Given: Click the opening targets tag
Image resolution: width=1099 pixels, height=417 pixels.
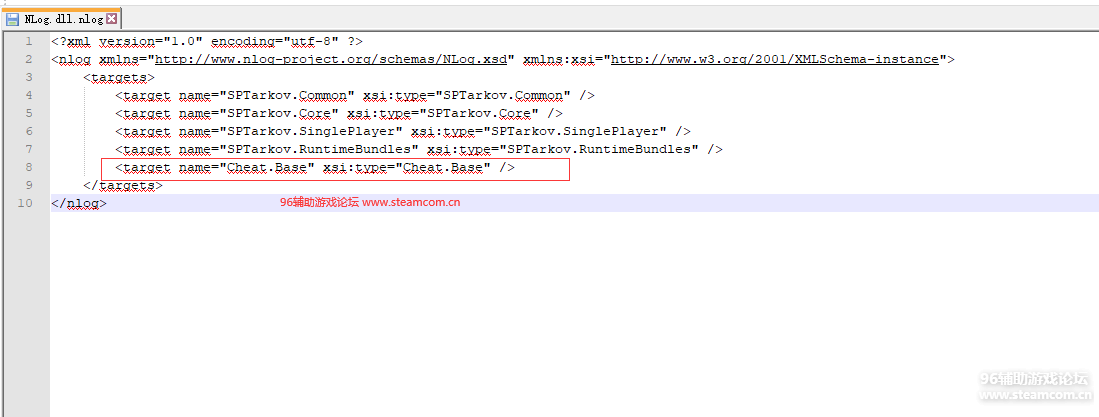Looking at the screenshot, I should coord(119,77).
